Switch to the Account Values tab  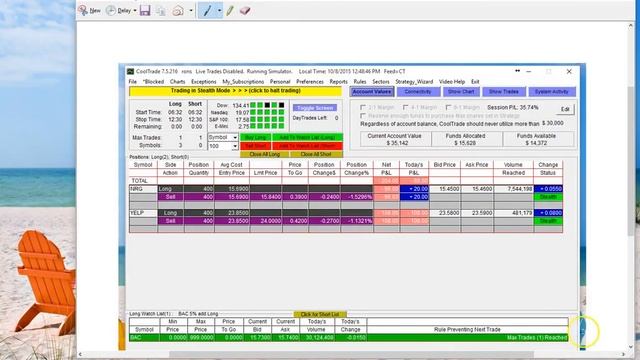point(371,92)
